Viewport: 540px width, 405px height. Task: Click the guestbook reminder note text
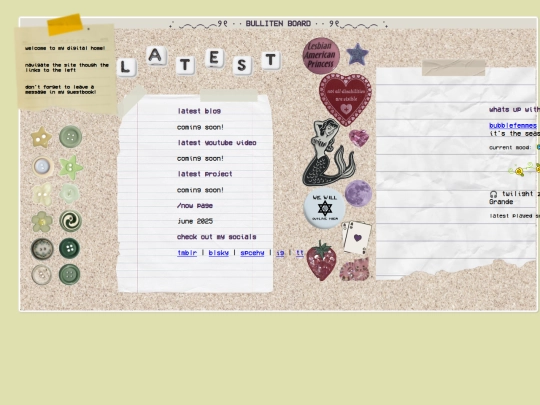[x=61, y=90]
